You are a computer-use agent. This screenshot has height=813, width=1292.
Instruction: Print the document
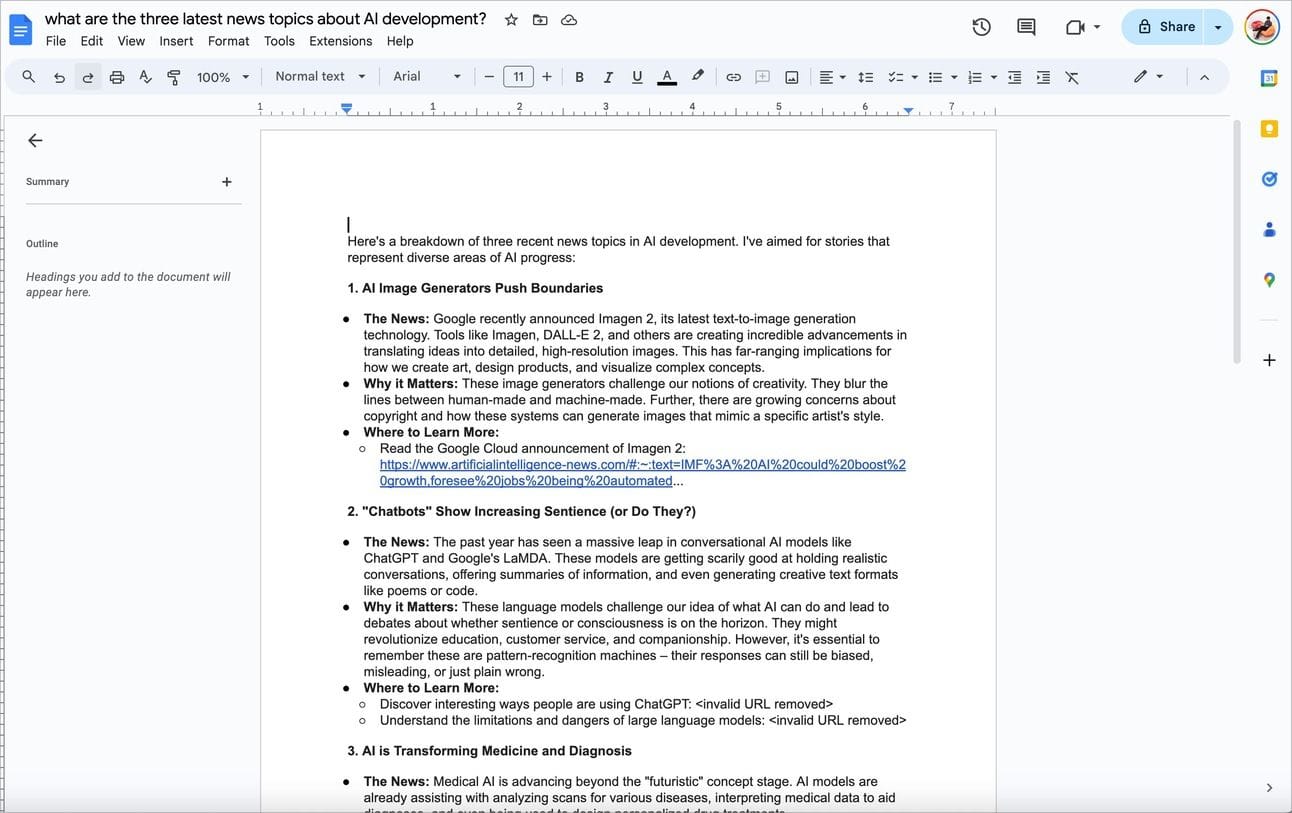[x=117, y=77]
